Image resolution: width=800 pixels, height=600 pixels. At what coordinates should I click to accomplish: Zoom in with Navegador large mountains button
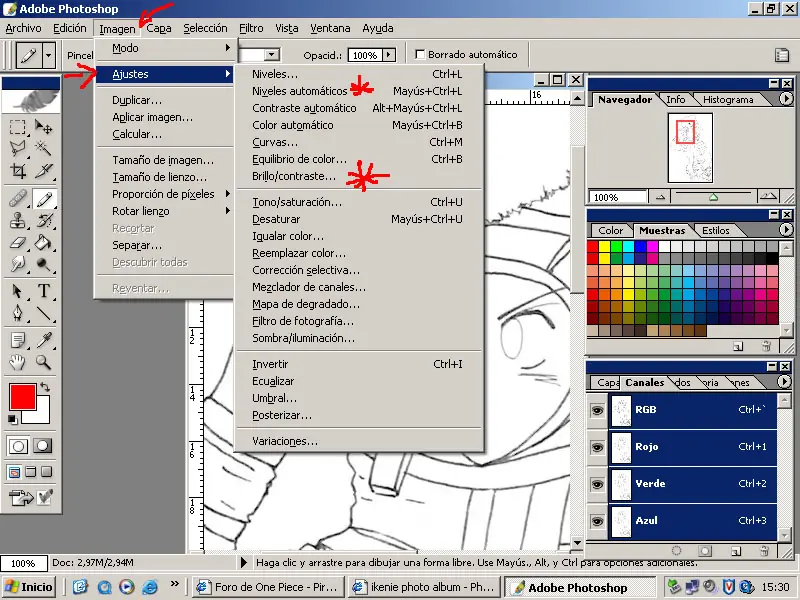click(x=768, y=196)
